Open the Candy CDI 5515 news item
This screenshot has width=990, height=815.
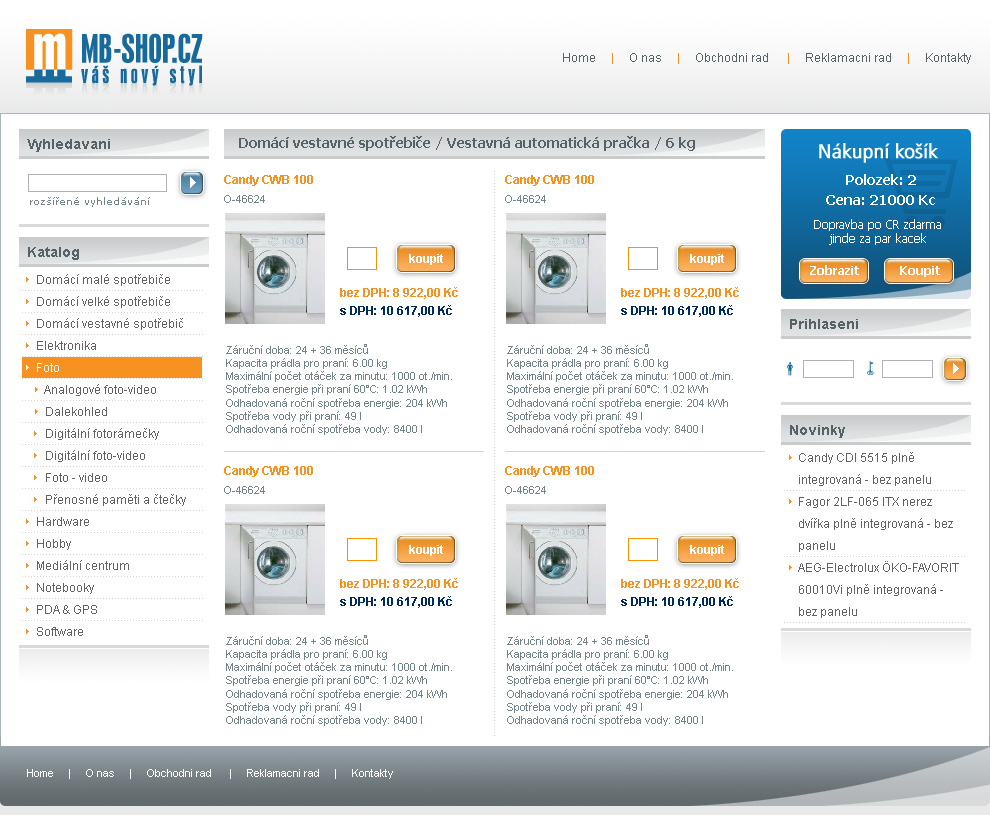865,468
